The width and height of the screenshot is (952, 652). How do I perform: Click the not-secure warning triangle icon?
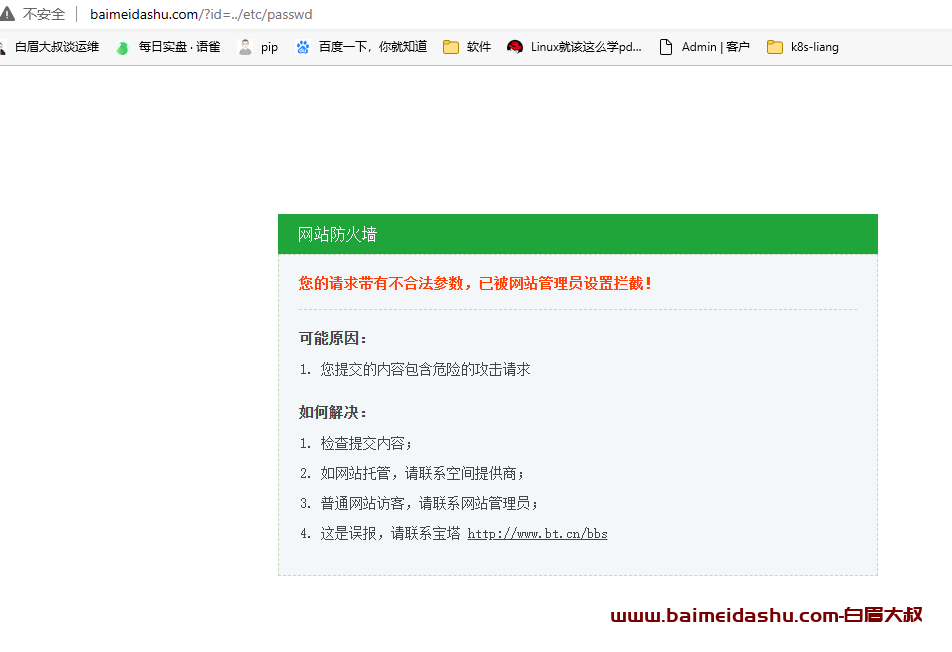(x=7, y=13)
